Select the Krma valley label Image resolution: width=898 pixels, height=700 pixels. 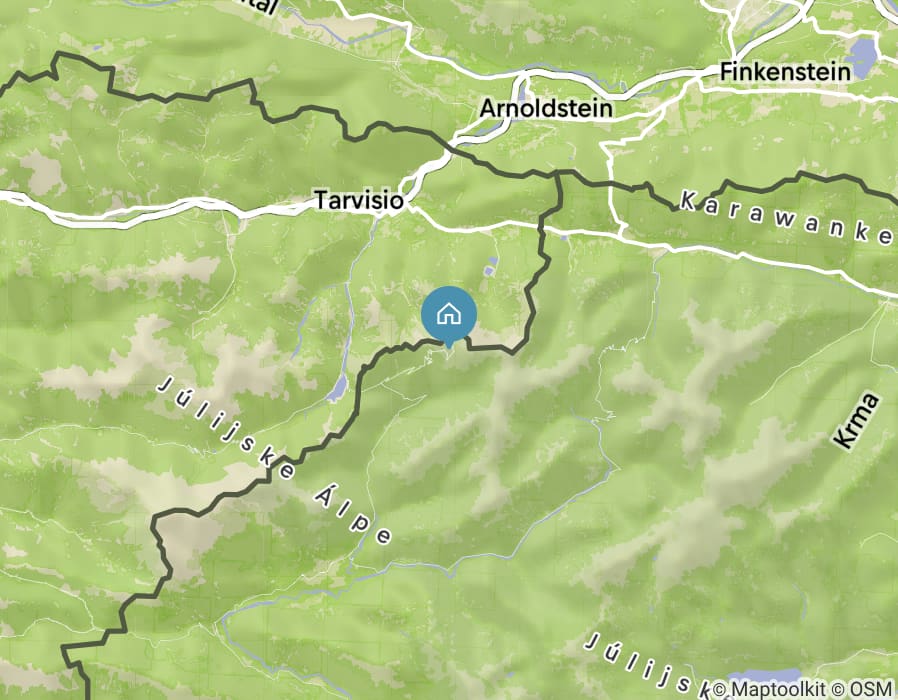point(856,420)
